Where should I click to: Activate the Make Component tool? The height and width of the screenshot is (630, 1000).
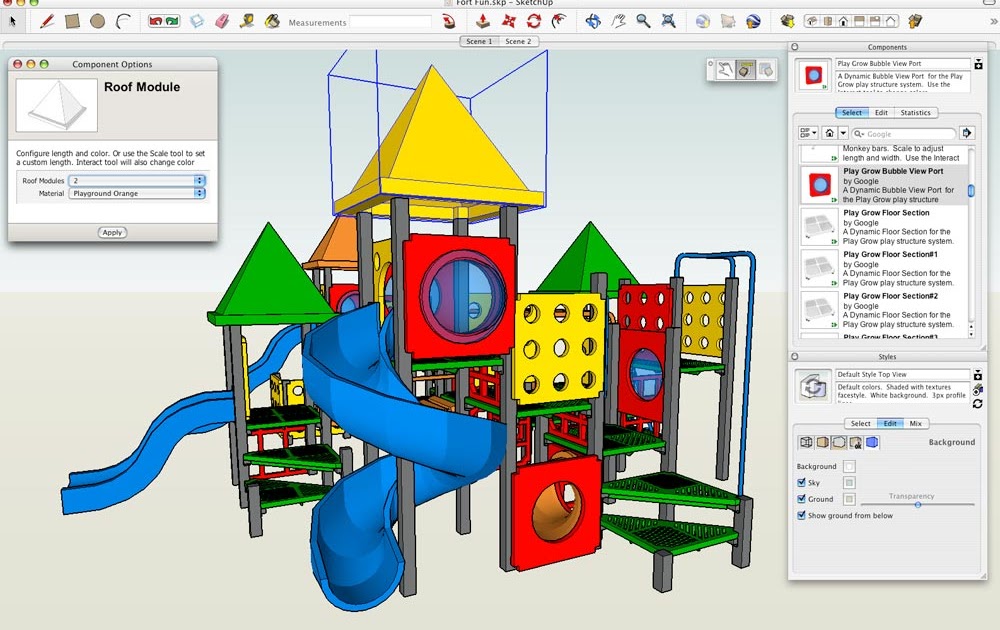pos(197,22)
